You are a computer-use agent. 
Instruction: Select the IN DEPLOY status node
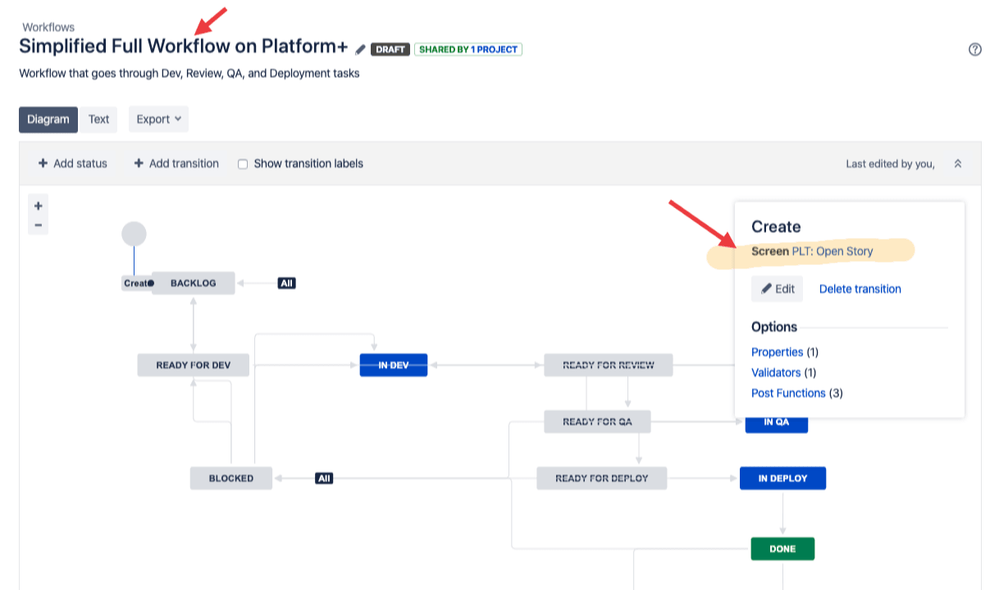[x=782, y=478]
